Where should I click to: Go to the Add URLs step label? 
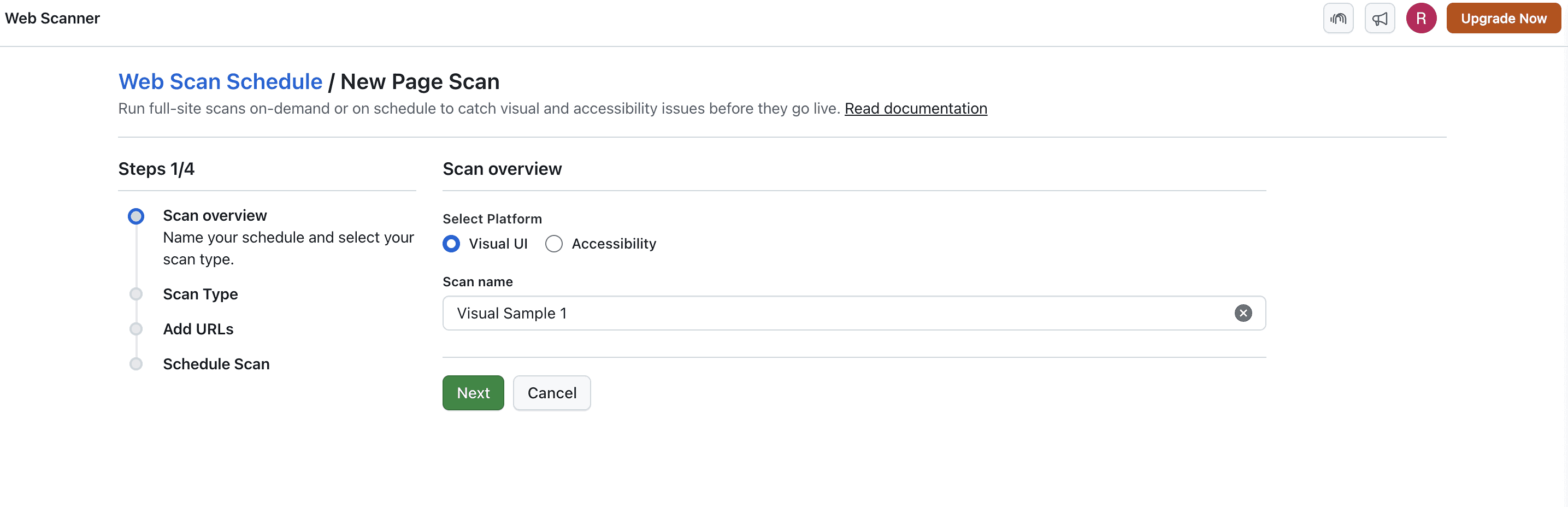(x=198, y=329)
